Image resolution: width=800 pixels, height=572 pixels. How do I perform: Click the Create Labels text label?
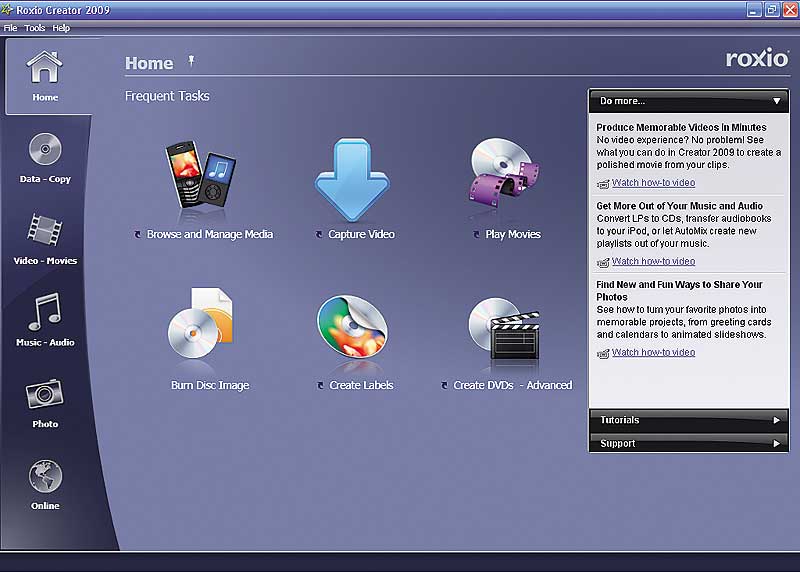click(x=361, y=385)
